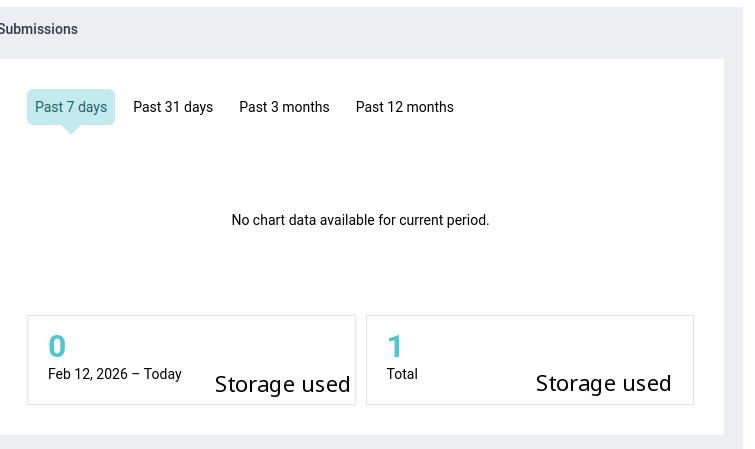The image size is (755, 449).
Task: Open the Past 3 months tab
Action: coord(284,107)
